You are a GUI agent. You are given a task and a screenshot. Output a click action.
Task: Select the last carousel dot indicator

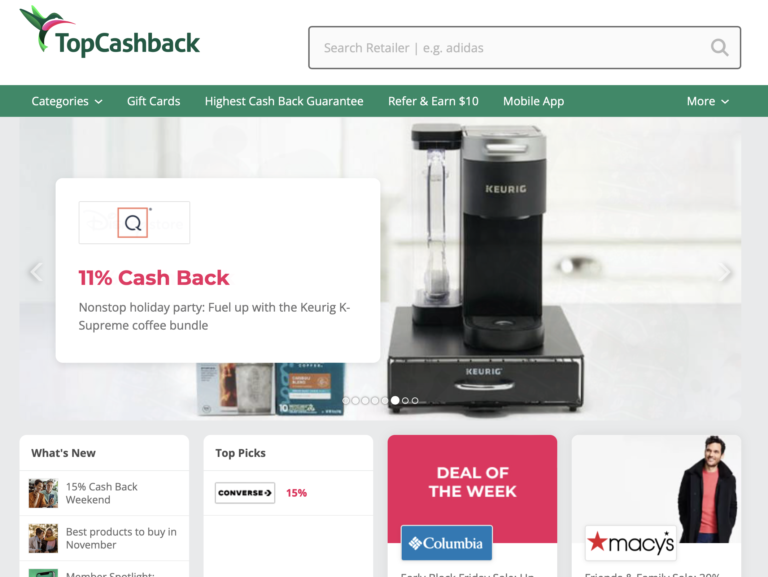415,401
